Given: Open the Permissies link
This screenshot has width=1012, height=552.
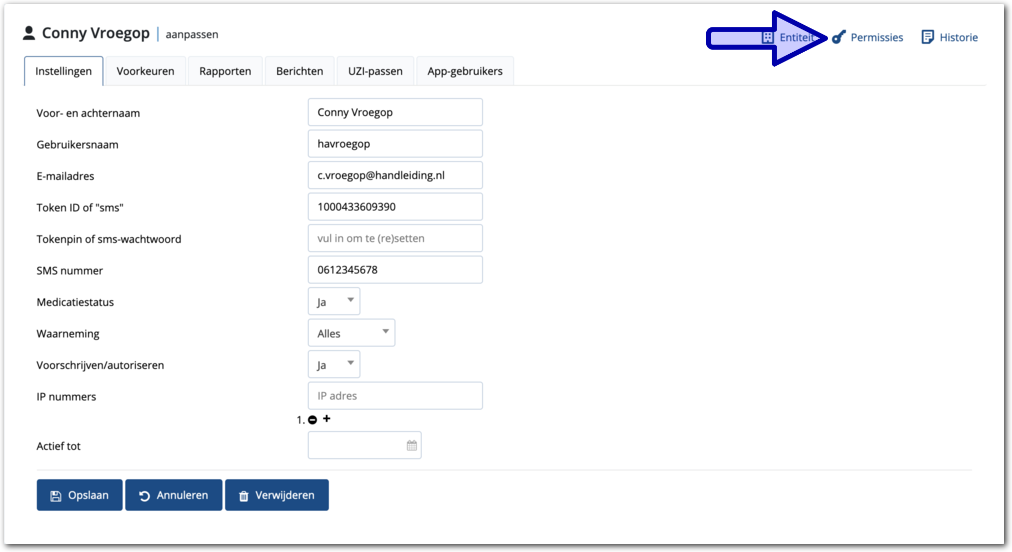Looking at the screenshot, I should pos(876,38).
